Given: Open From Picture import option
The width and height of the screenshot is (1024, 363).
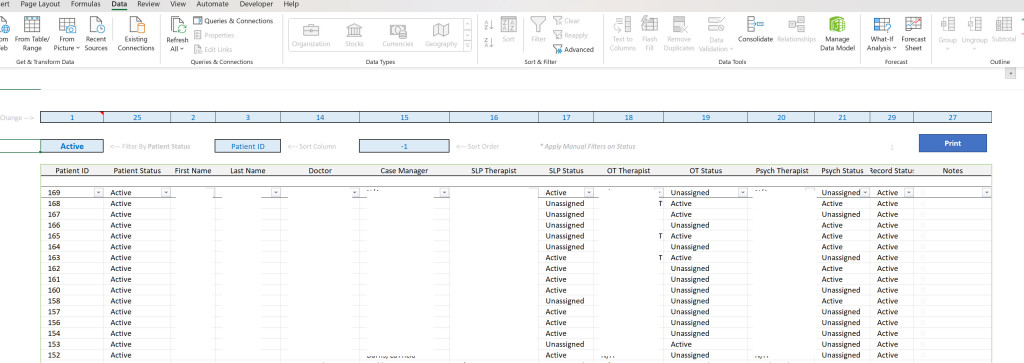Looking at the screenshot, I should click(67, 34).
